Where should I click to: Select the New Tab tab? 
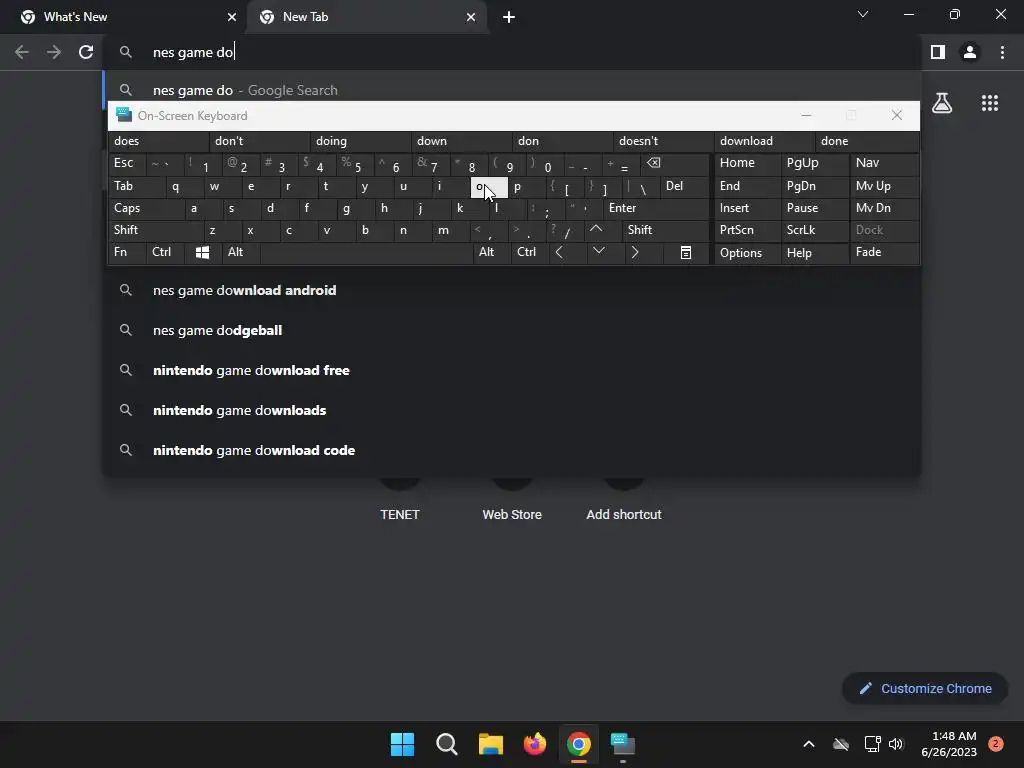366,17
